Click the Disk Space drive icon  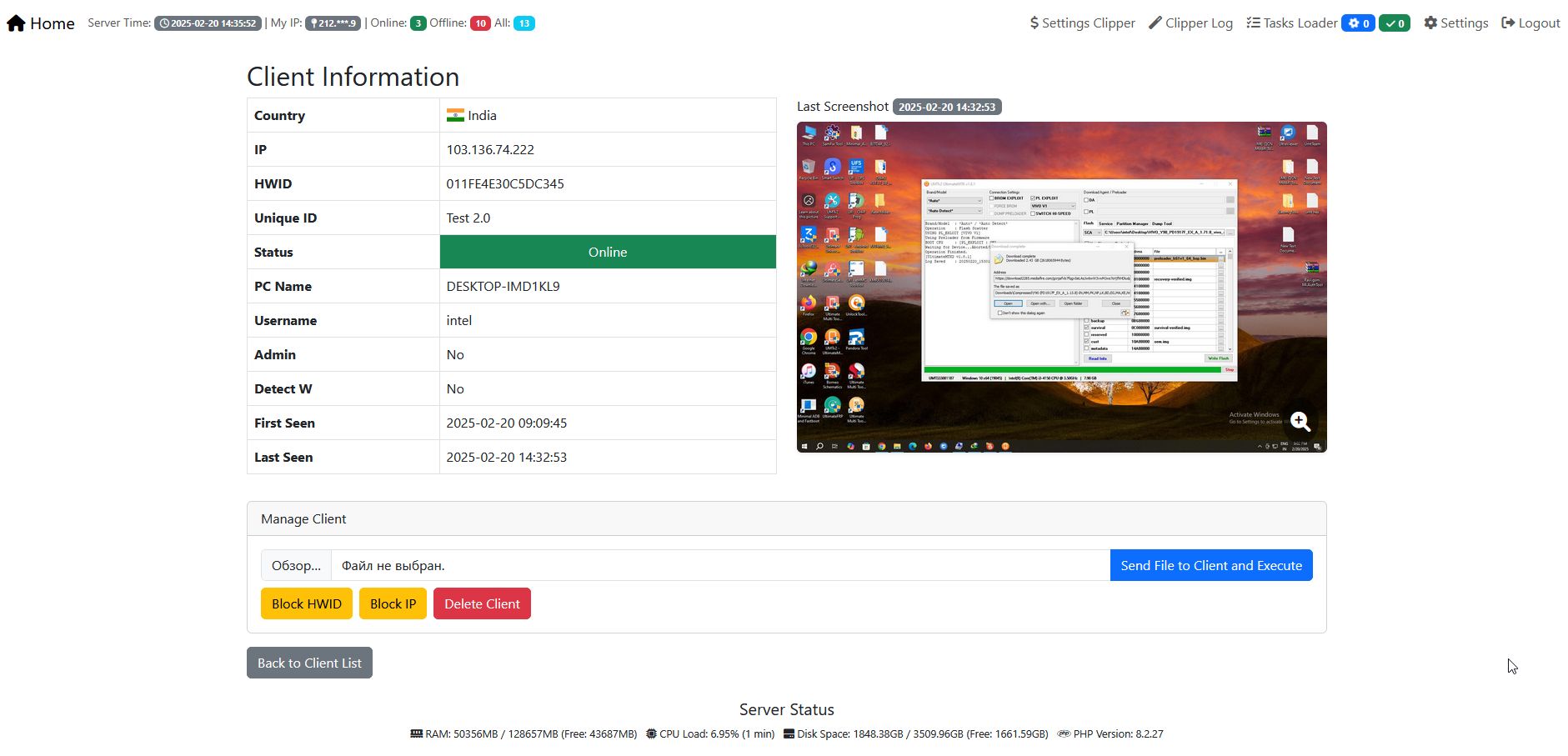(x=789, y=734)
